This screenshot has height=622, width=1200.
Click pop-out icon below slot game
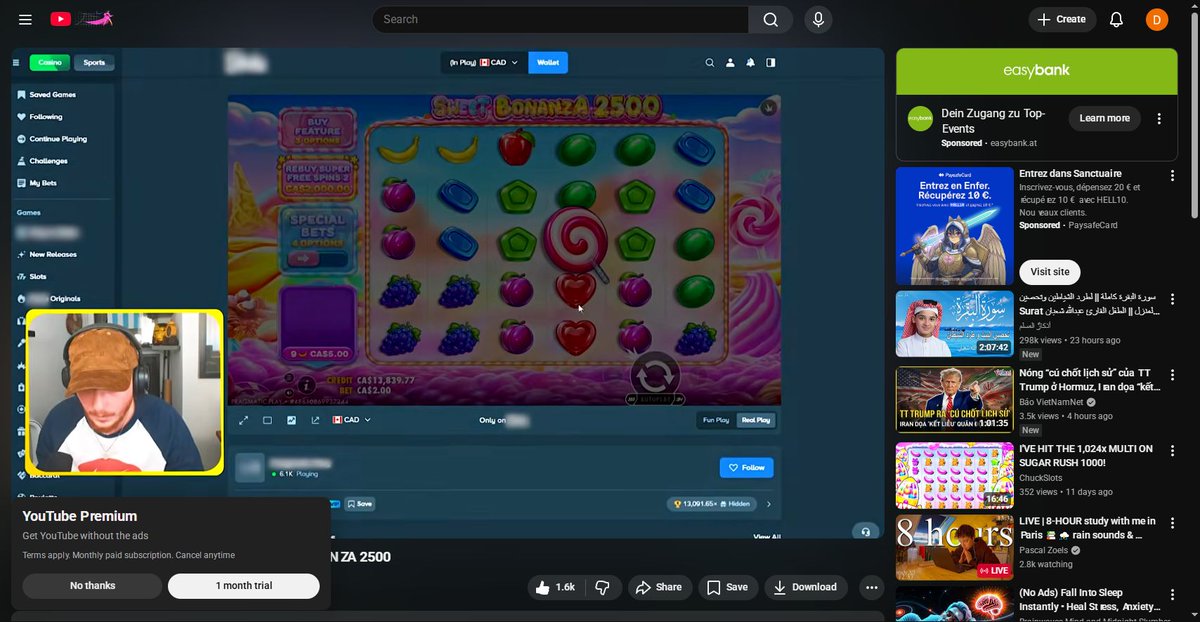[316, 420]
